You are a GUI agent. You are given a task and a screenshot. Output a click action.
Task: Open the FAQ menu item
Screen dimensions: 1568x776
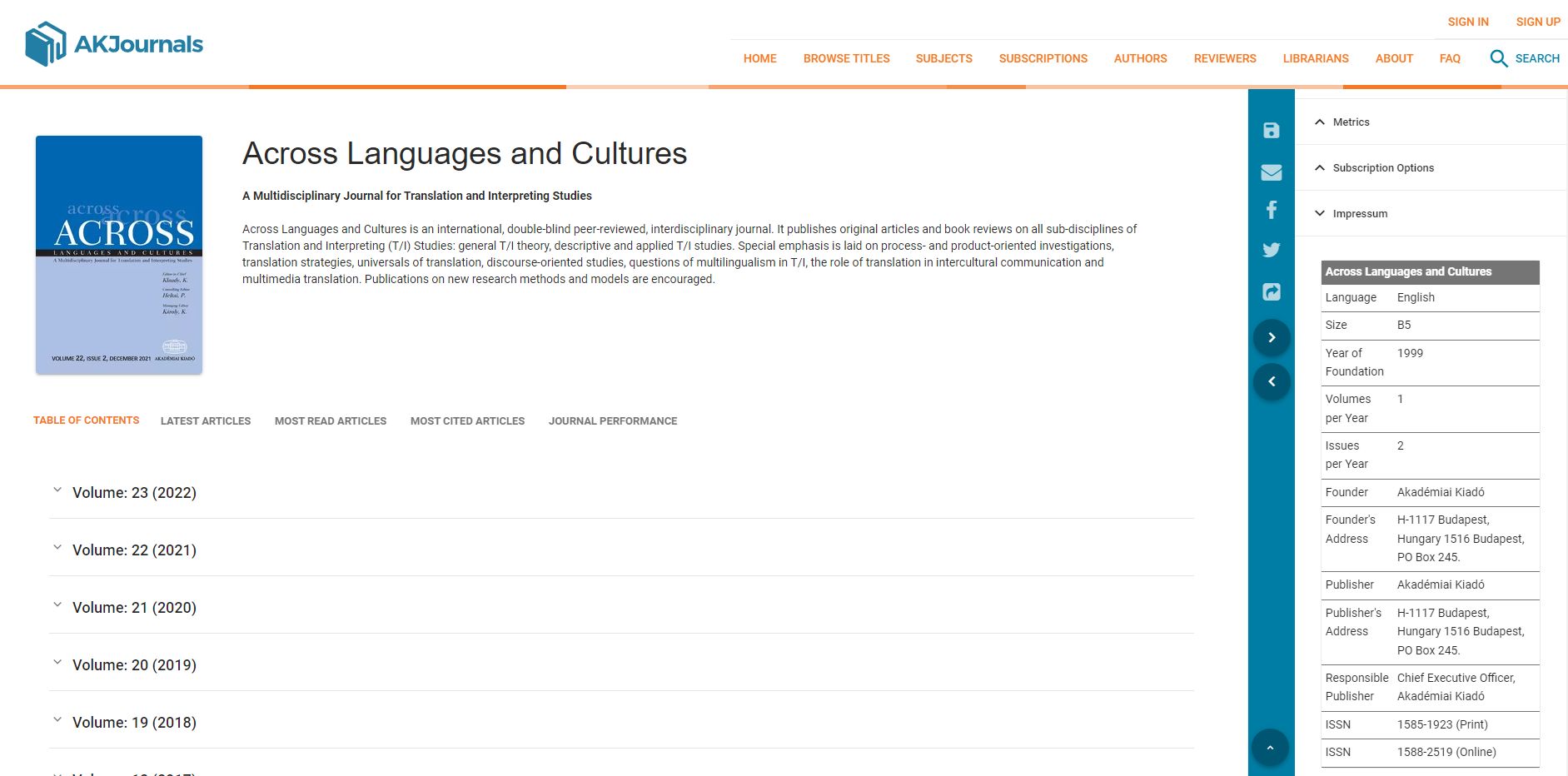pos(1450,58)
